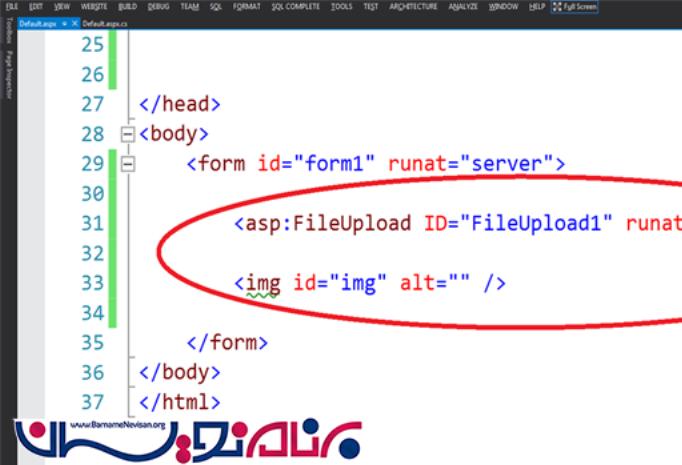Click line number 32

pyautogui.click(x=93, y=254)
